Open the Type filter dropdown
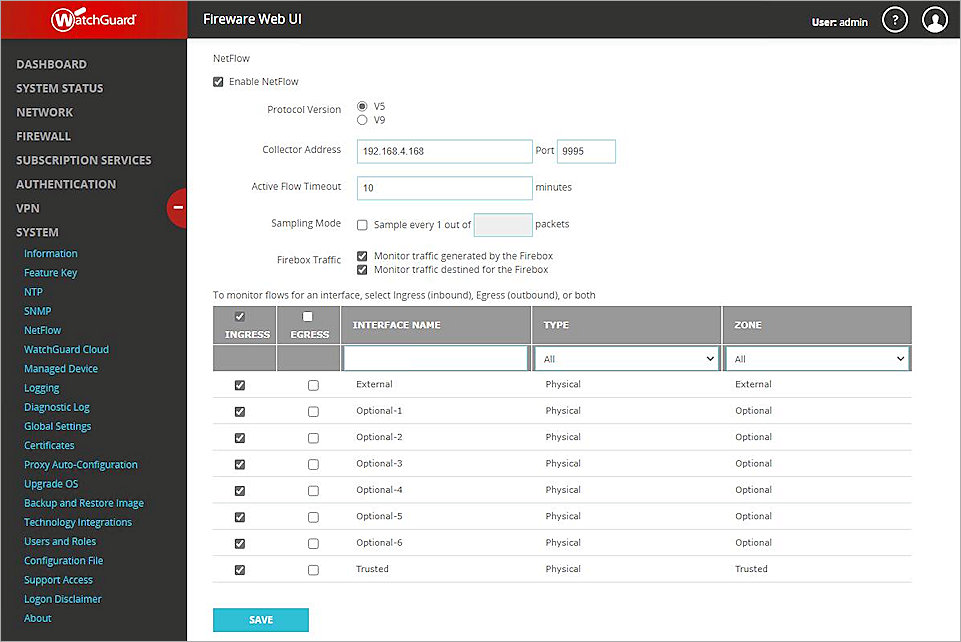The height and width of the screenshot is (642, 961). click(x=624, y=357)
